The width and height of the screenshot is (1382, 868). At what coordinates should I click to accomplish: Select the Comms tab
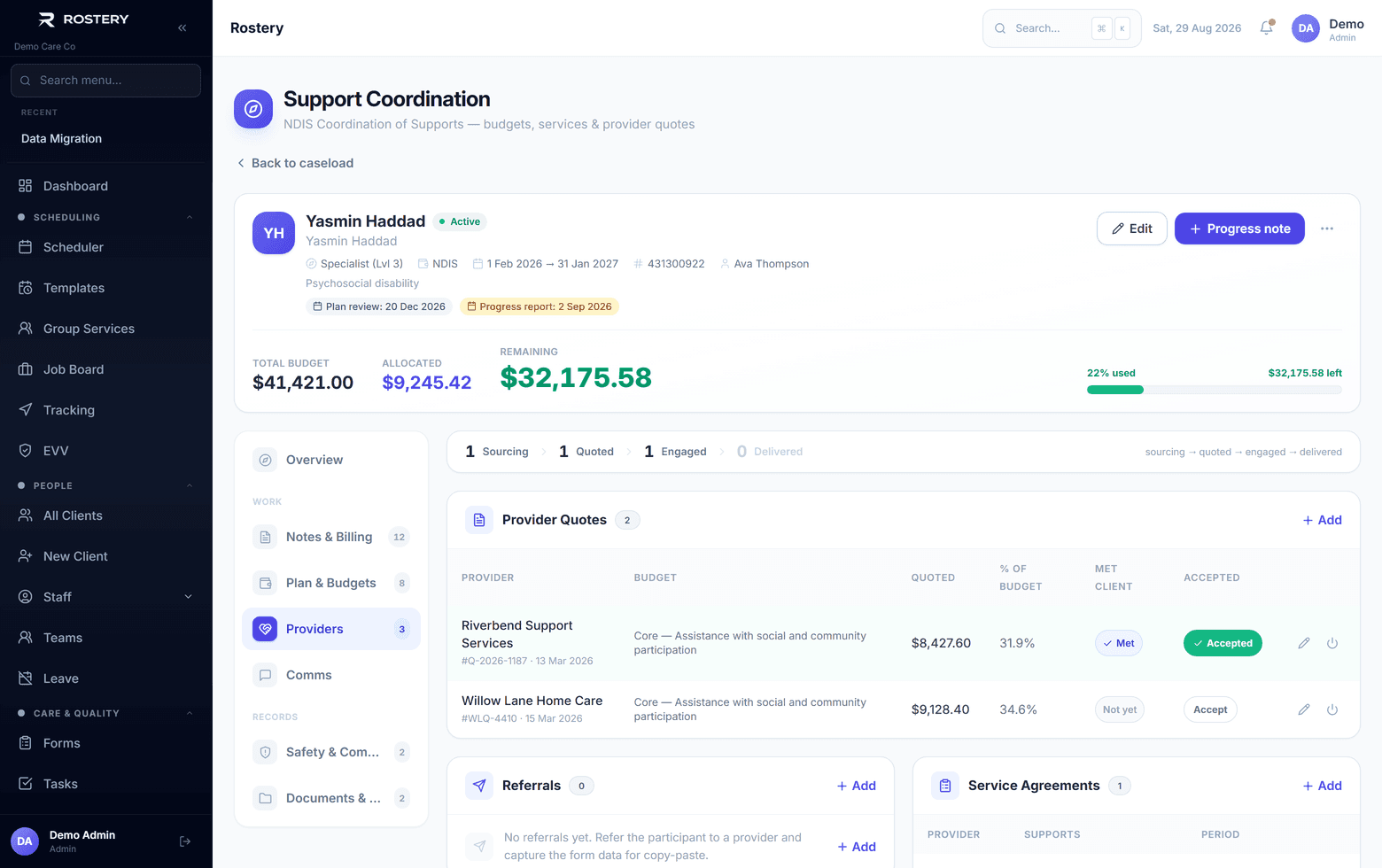click(x=331, y=675)
